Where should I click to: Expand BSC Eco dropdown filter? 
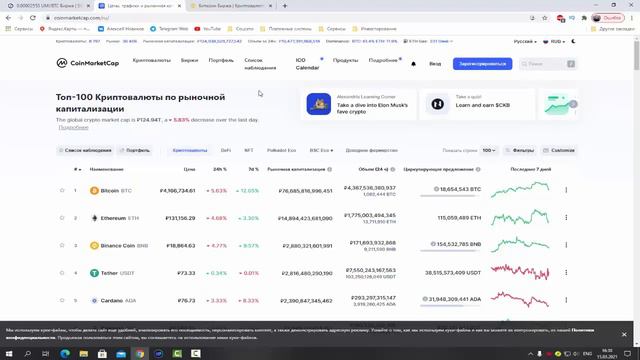[321, 150]
